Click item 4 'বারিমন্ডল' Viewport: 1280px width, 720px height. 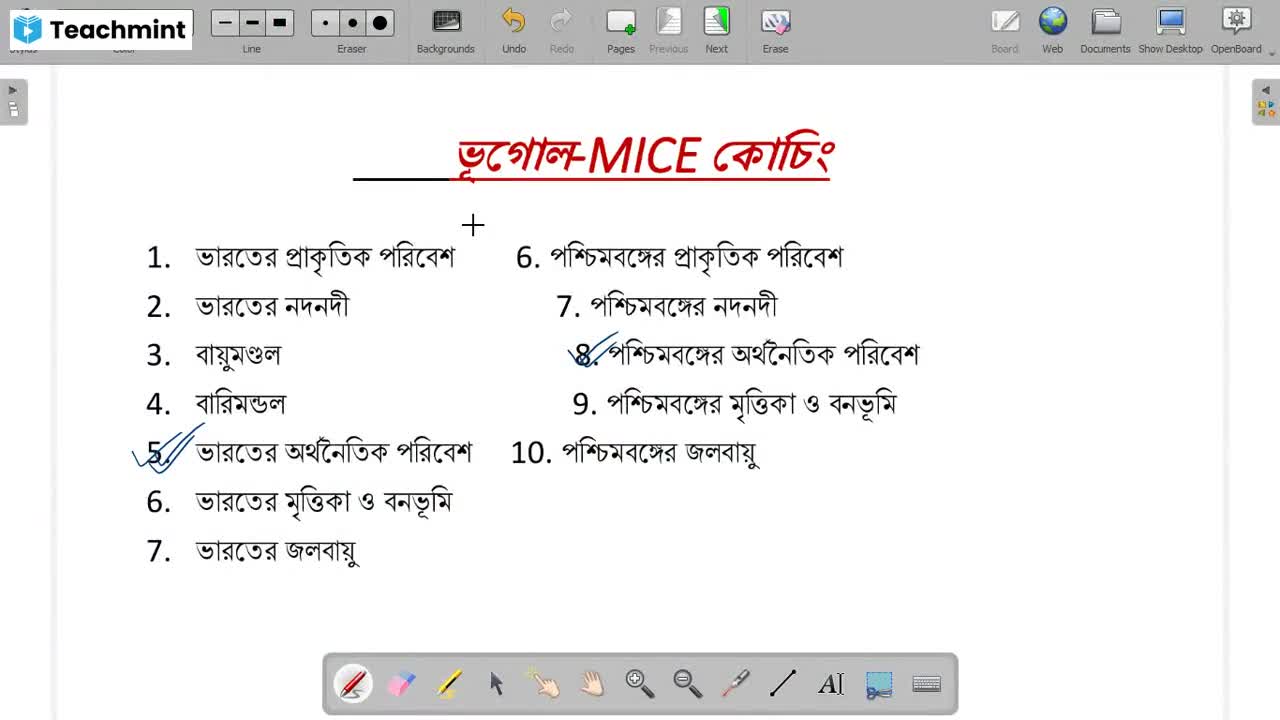(x=241, y=404)
